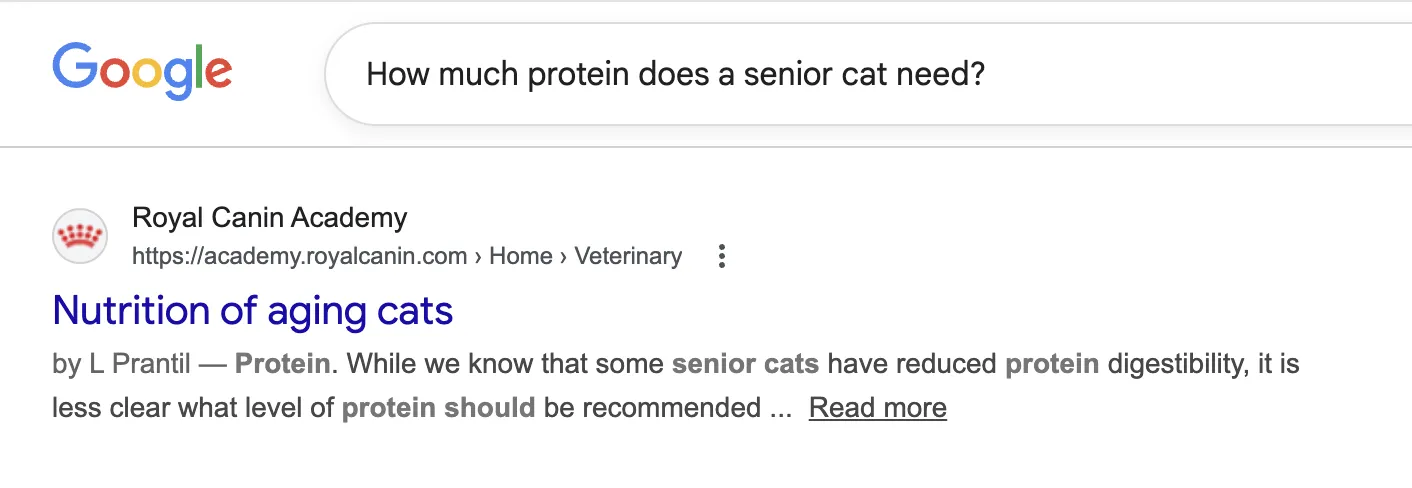1412x488 pixels.
Task: Click bold "protein should" in the snippet
Action: click(x=438, y=408)
